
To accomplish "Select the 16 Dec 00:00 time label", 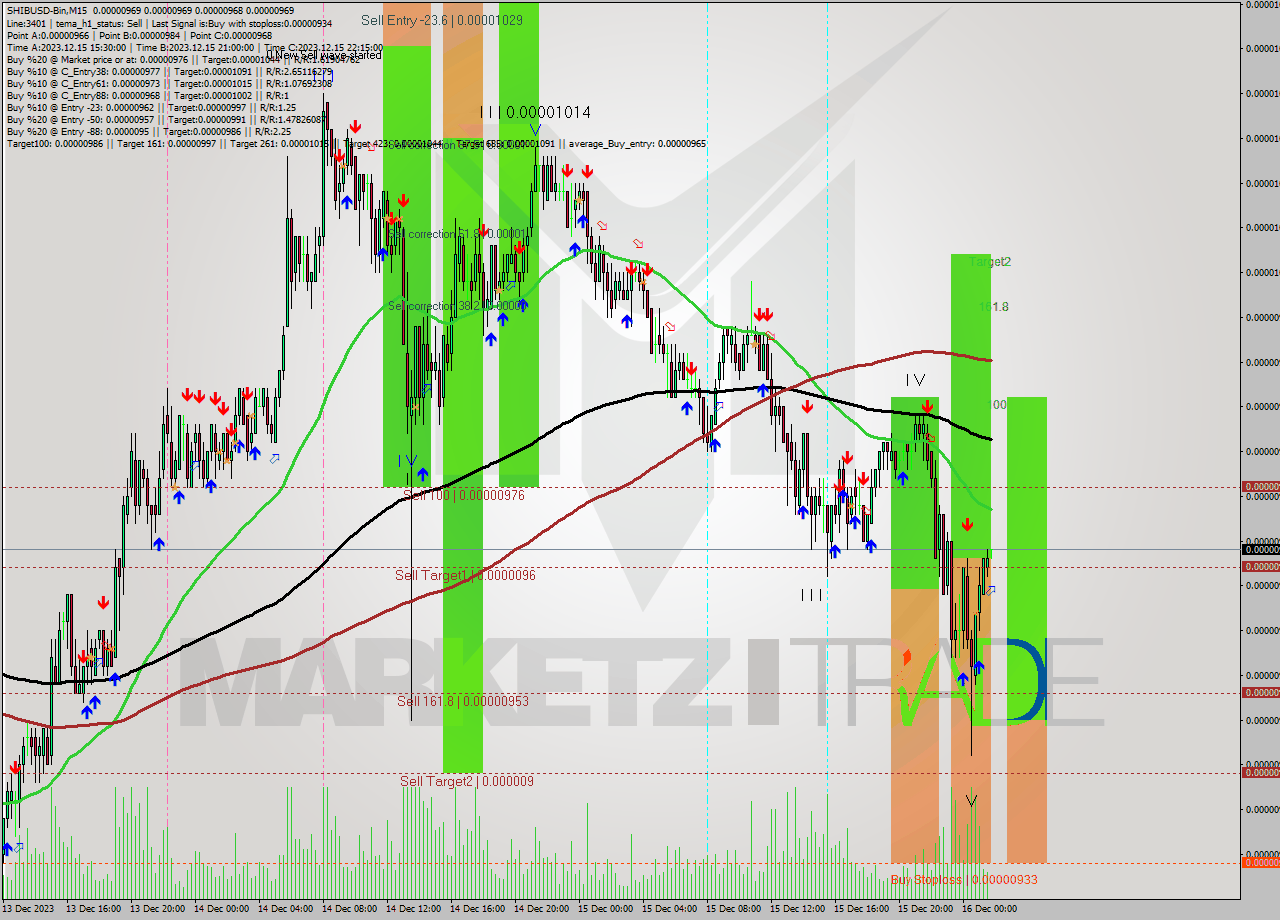I will pyautogui.click(x=989, y=909).
